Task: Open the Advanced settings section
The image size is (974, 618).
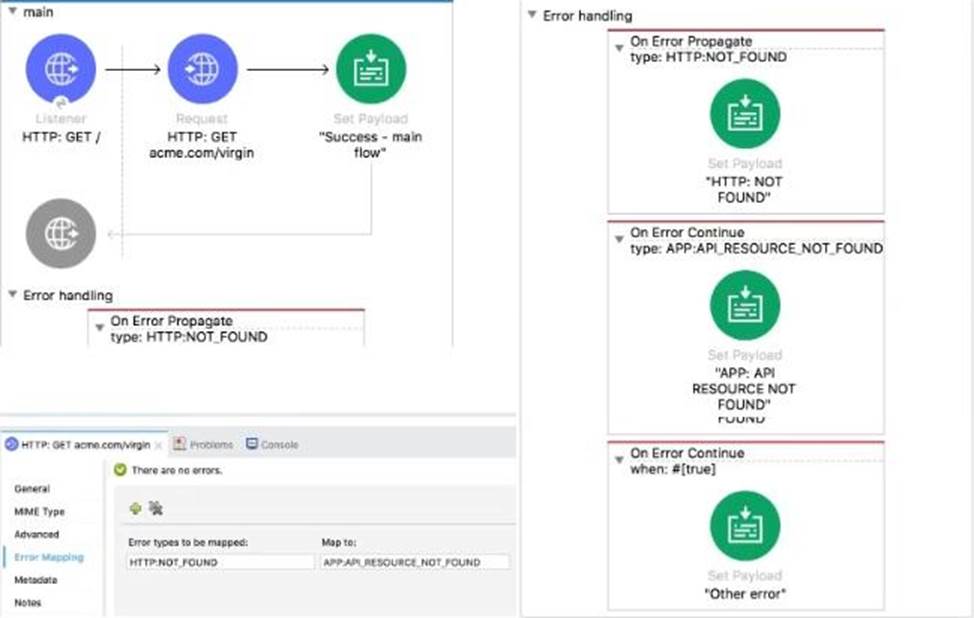Action: click(x=36, y=535)
